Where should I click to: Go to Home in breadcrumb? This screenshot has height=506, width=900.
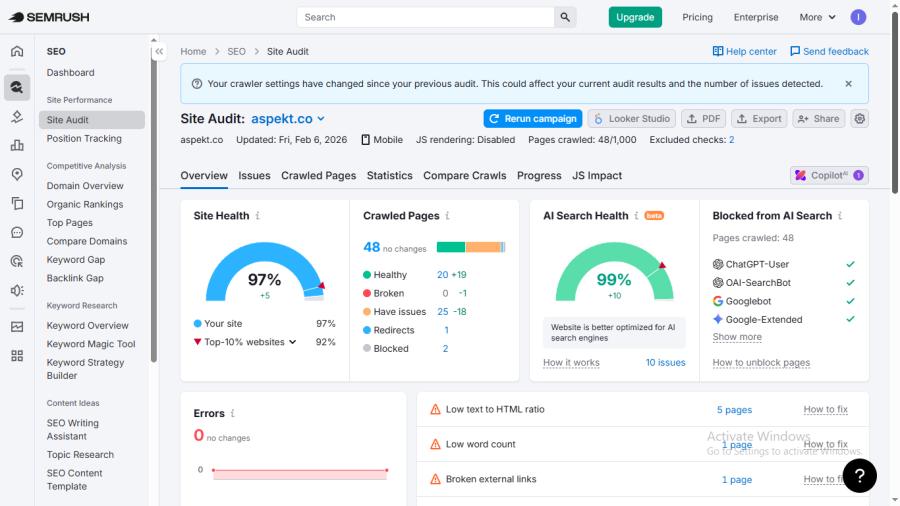click(193, 52)
